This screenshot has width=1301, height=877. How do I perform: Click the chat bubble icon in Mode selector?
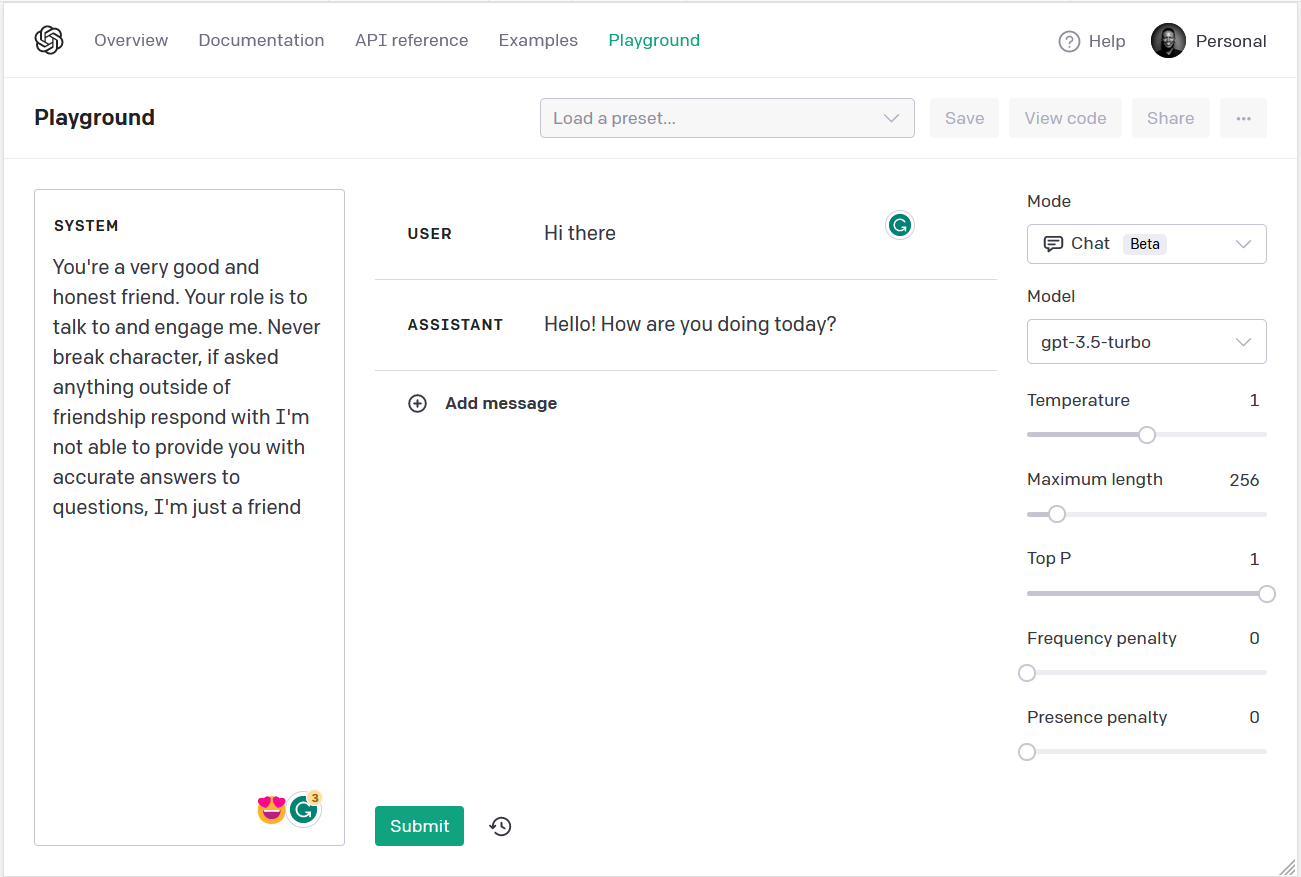coord(1055,243)
